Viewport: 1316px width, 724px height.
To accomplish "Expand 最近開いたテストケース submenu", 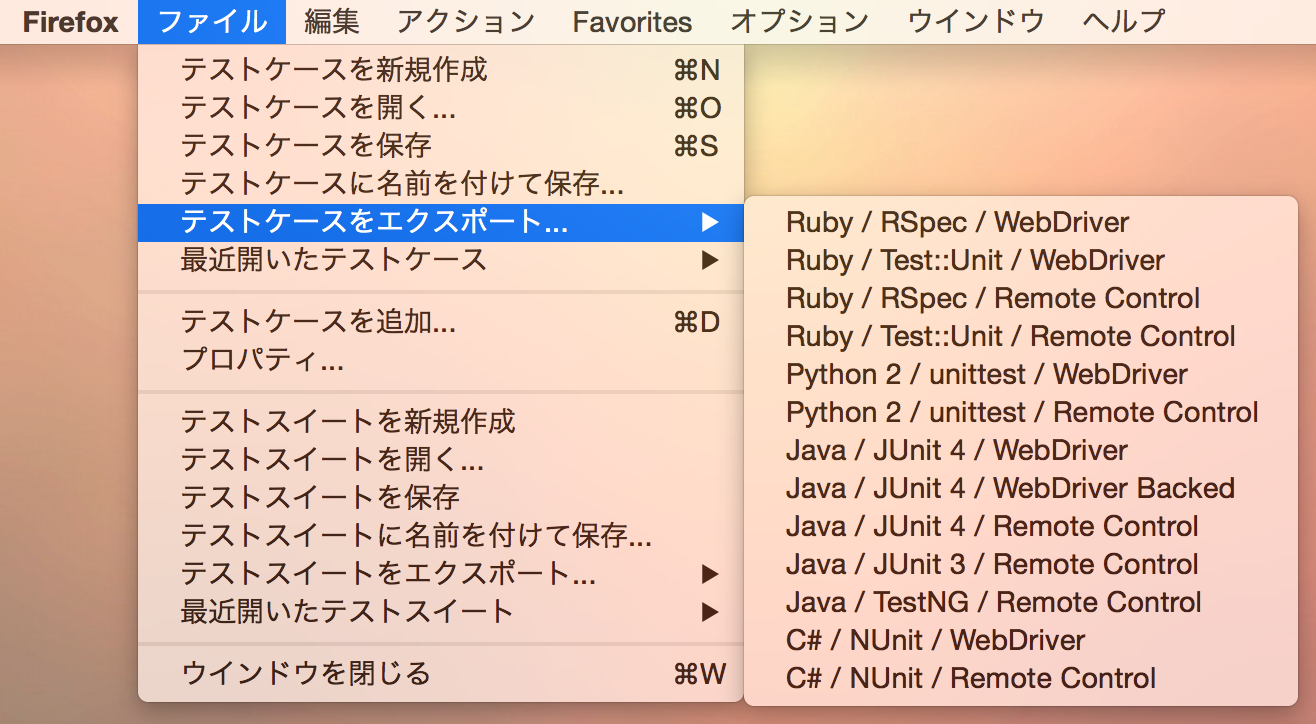I will [441, 260].
